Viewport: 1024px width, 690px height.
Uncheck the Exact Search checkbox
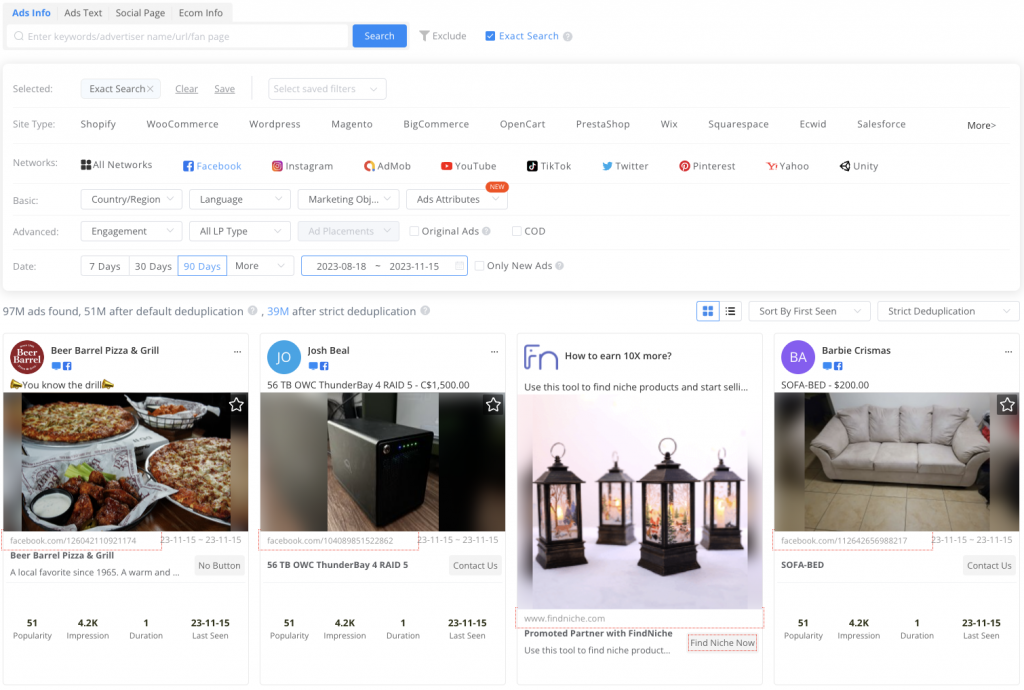click(490, 36)
